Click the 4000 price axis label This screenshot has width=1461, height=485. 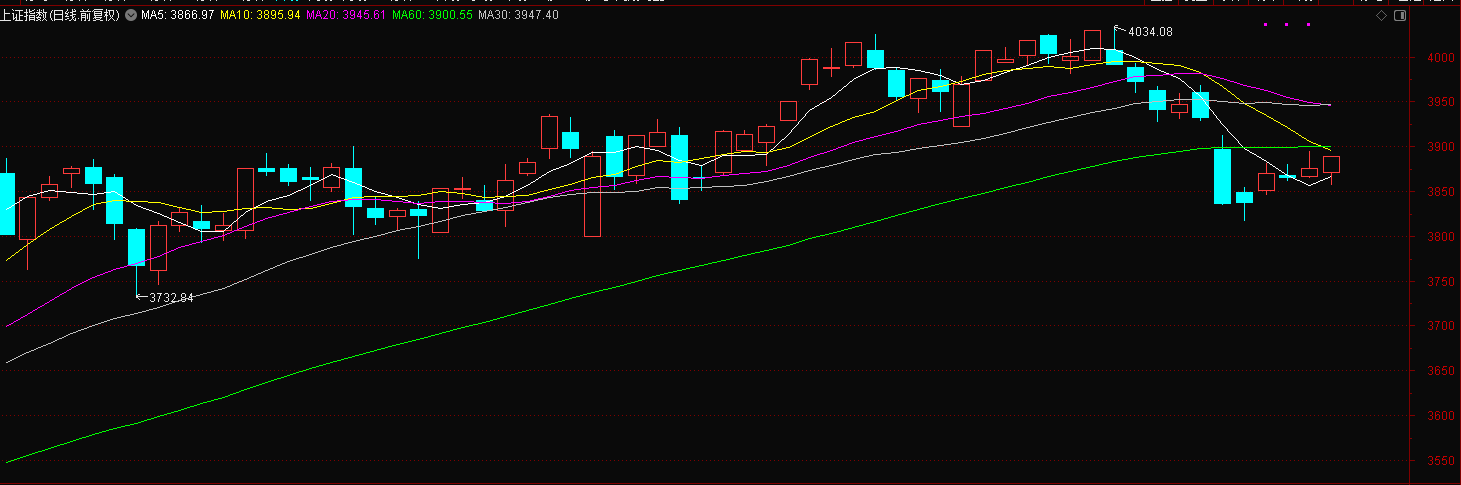point(1441,58)
